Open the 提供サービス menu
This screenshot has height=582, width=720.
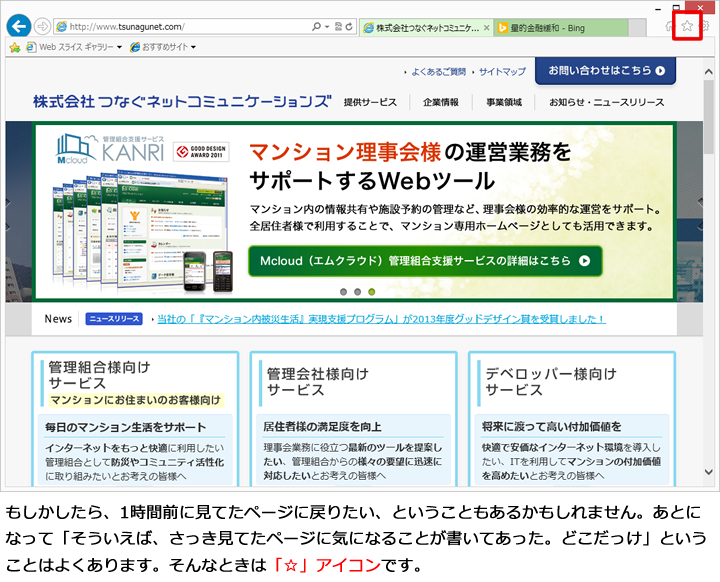pyautogui.click(x=370, y=102)
